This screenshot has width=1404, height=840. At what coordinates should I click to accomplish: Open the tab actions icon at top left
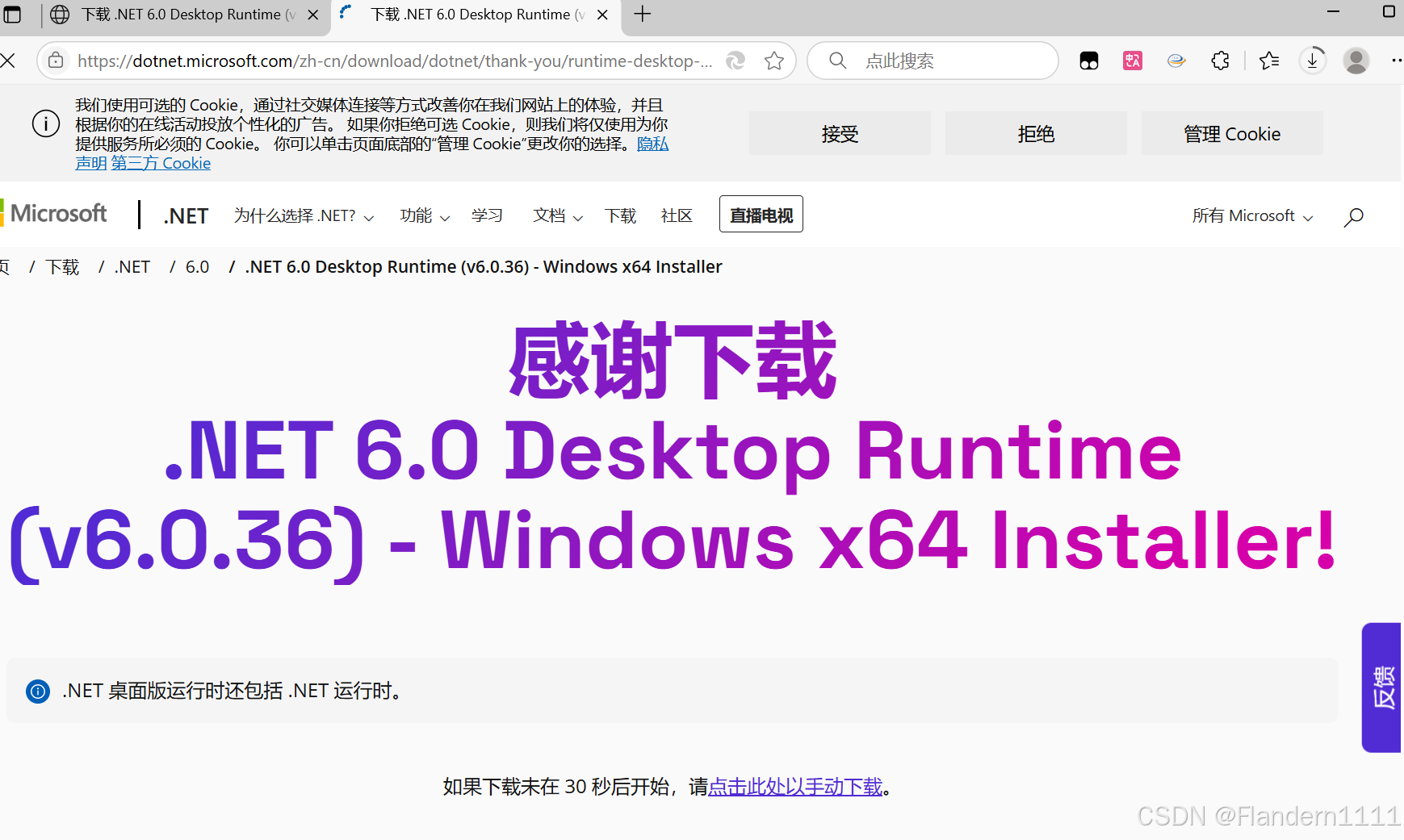click(x=13, y=14)
